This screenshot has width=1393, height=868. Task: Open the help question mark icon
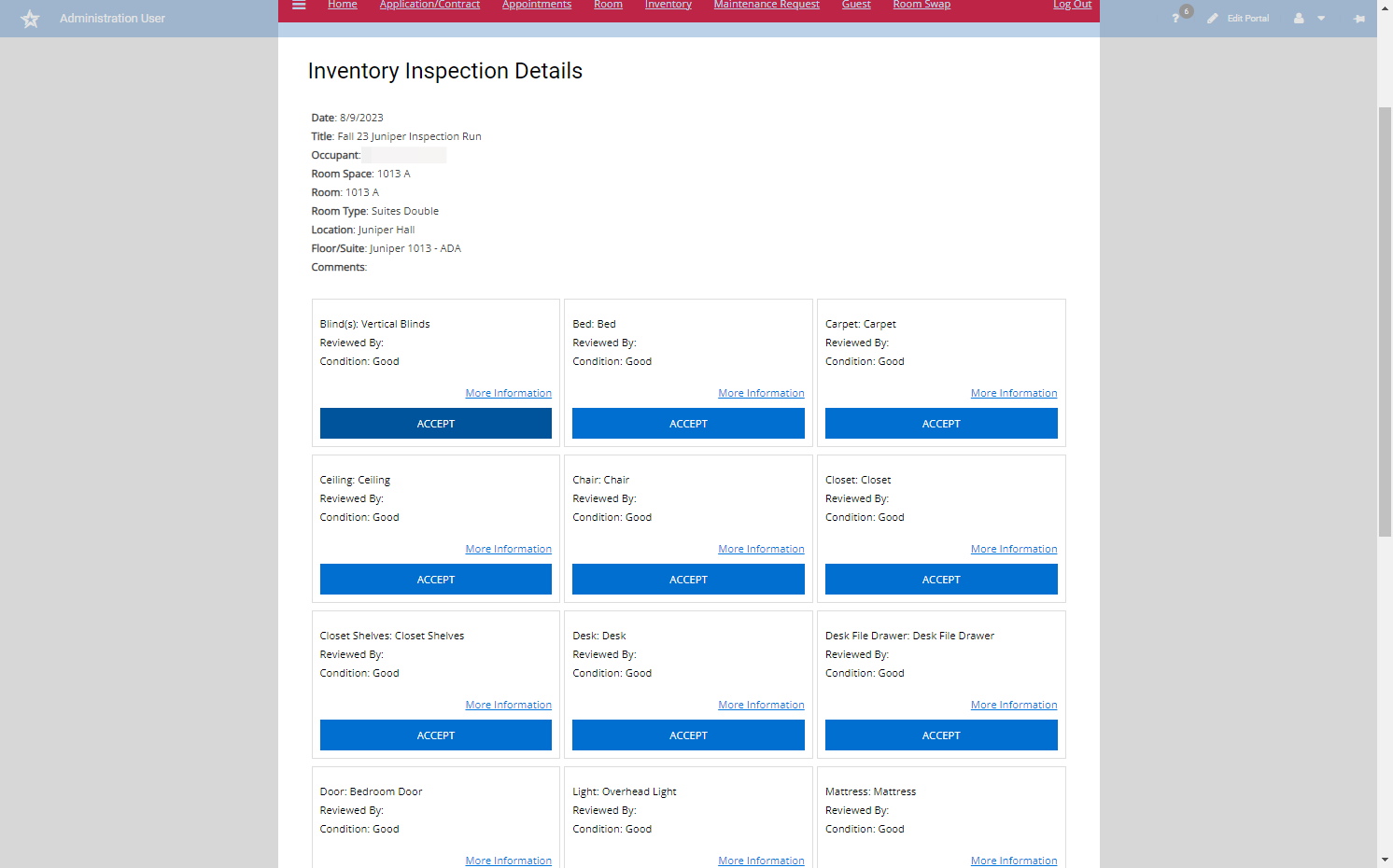[x=1175, y=19]
